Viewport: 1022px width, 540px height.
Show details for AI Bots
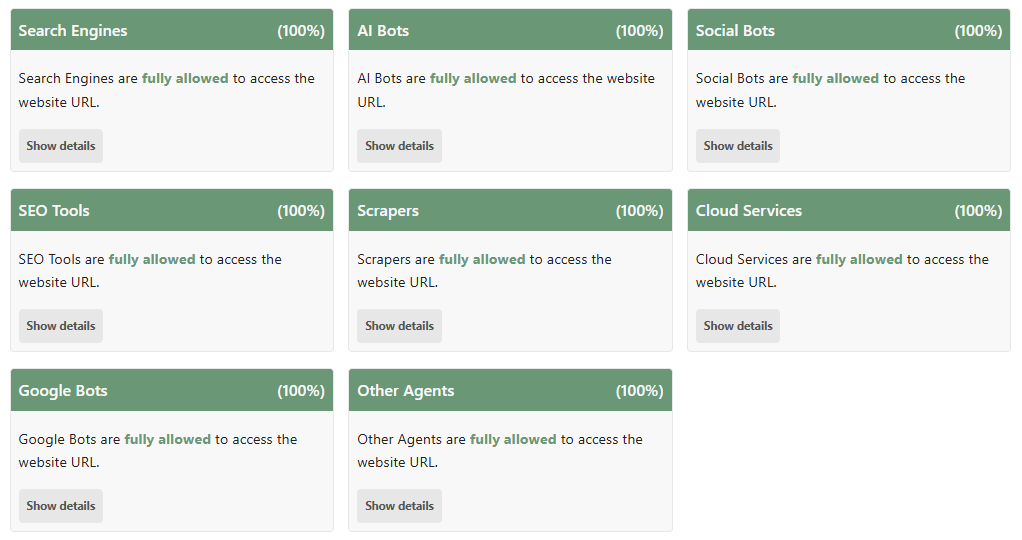point(399,146)
